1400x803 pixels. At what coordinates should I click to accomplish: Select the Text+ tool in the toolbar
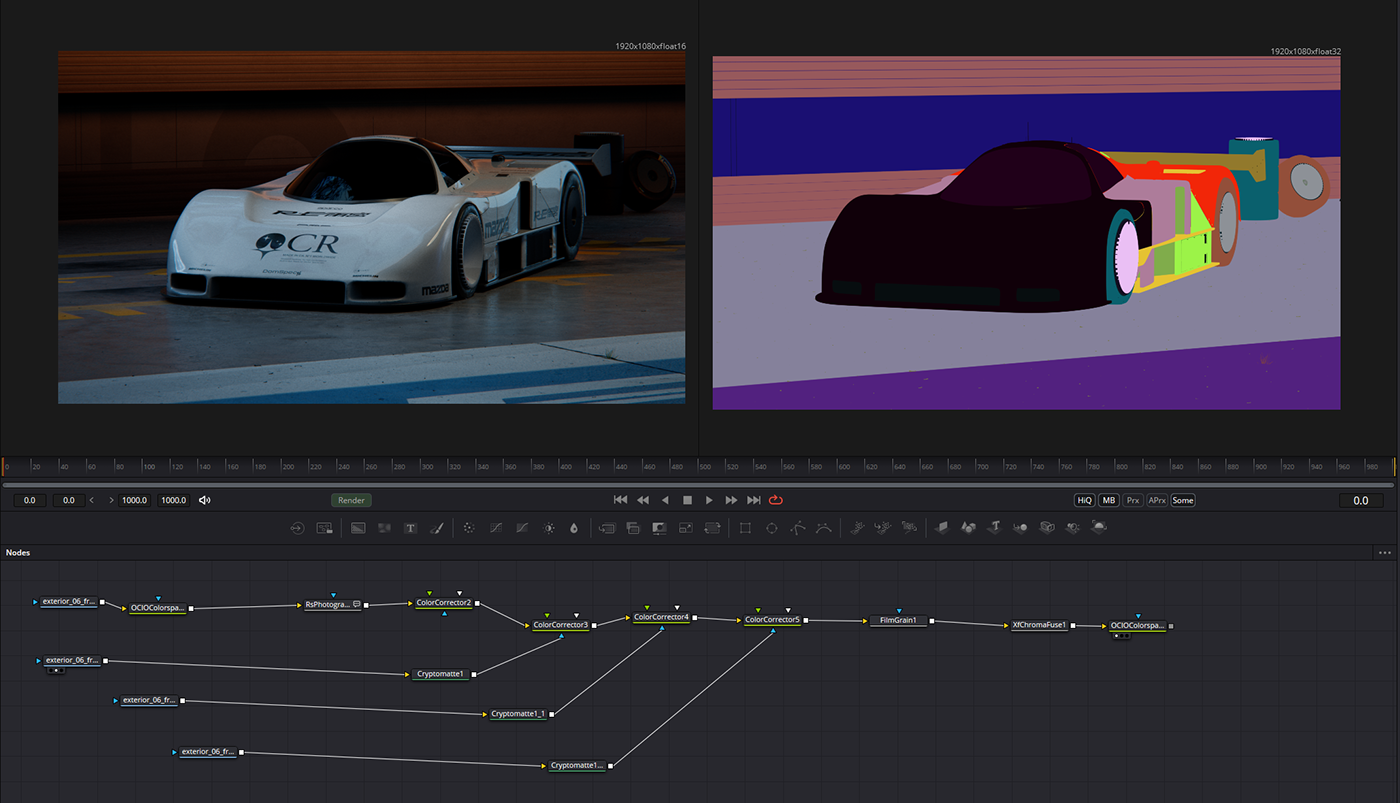[x=409, y=528]
